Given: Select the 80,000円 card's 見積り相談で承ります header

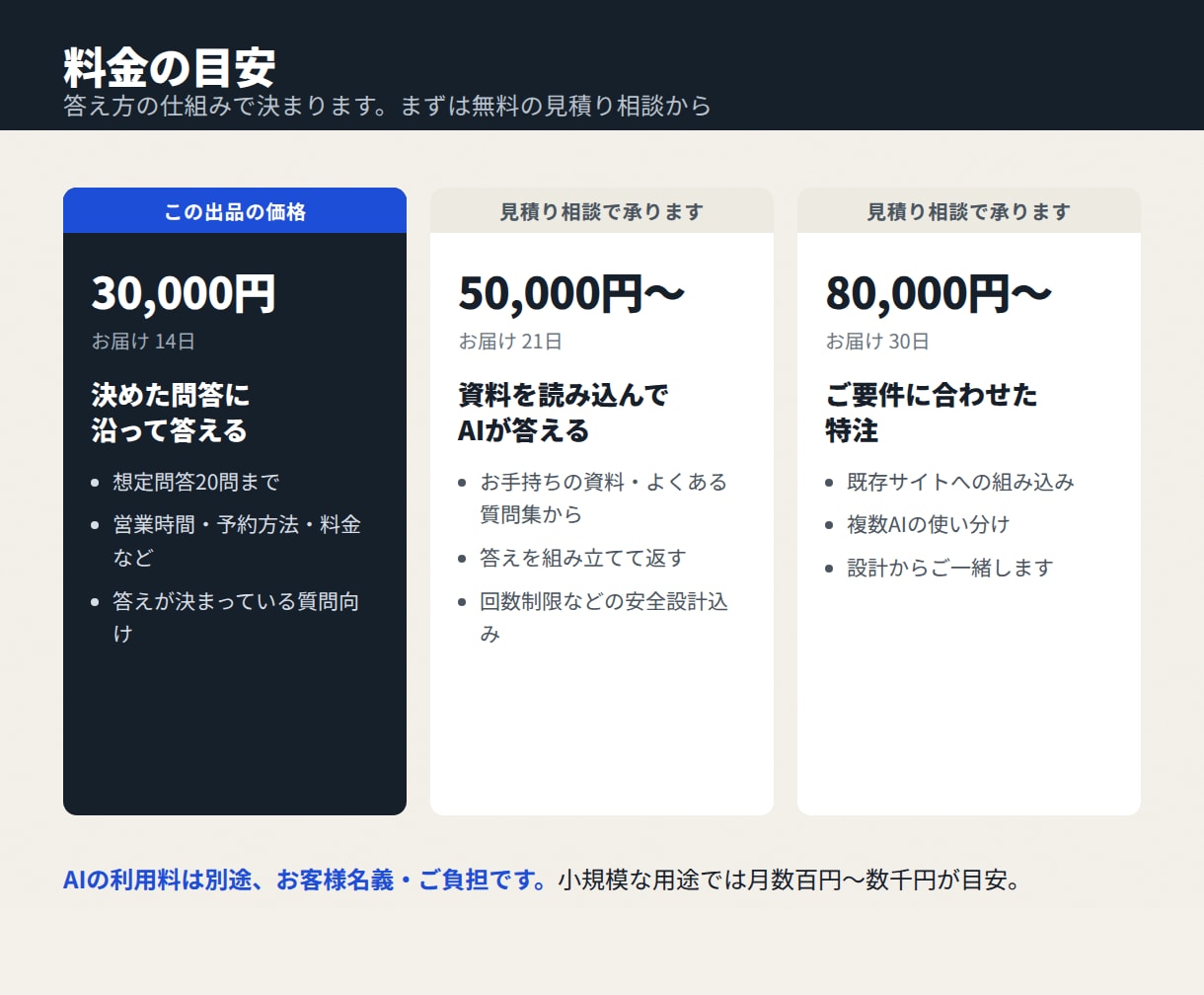Looking at the screenshot, I should [969, 211].
